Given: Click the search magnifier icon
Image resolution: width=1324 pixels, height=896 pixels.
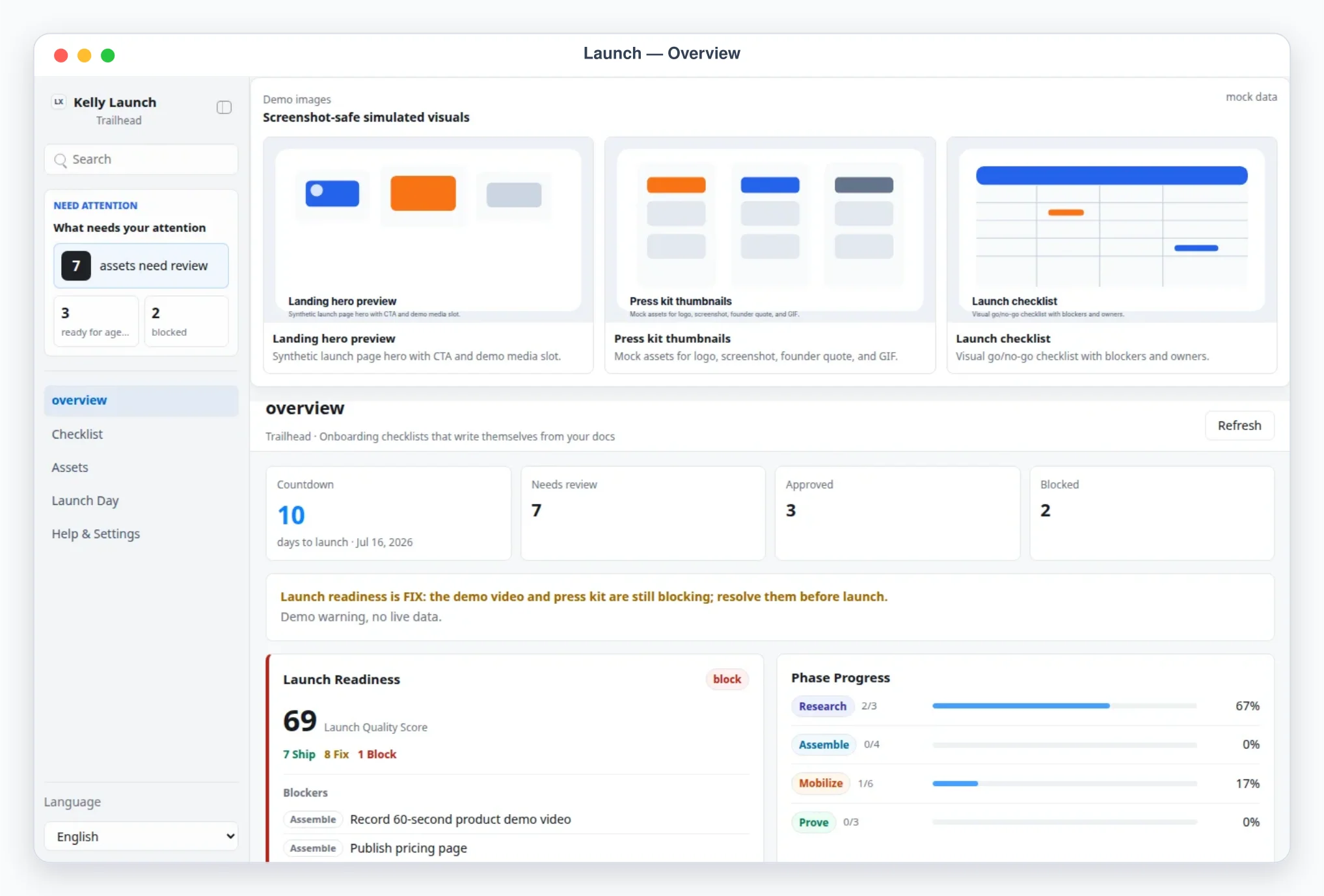Looking at the screenshot, I should [61, 160].
